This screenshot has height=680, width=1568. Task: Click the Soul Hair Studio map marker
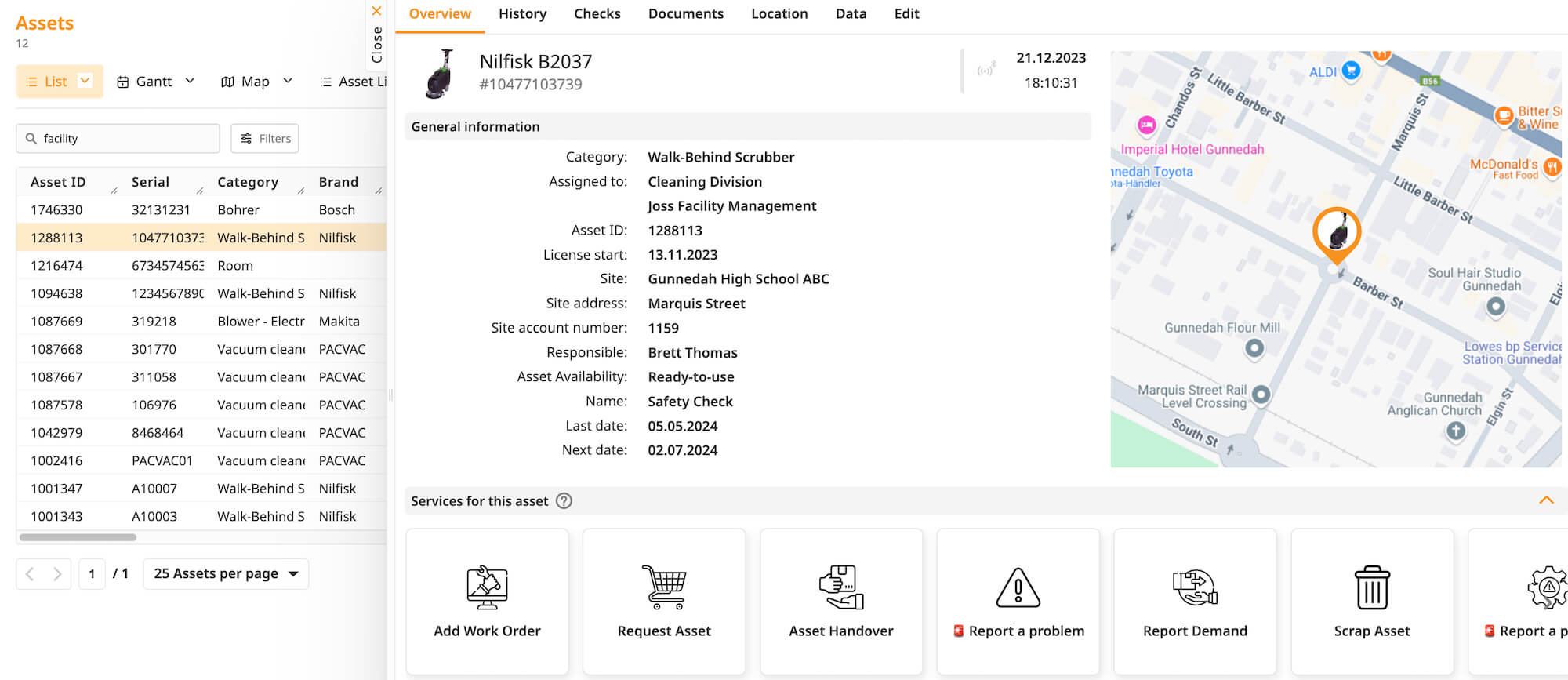[x=1495, y=307]
